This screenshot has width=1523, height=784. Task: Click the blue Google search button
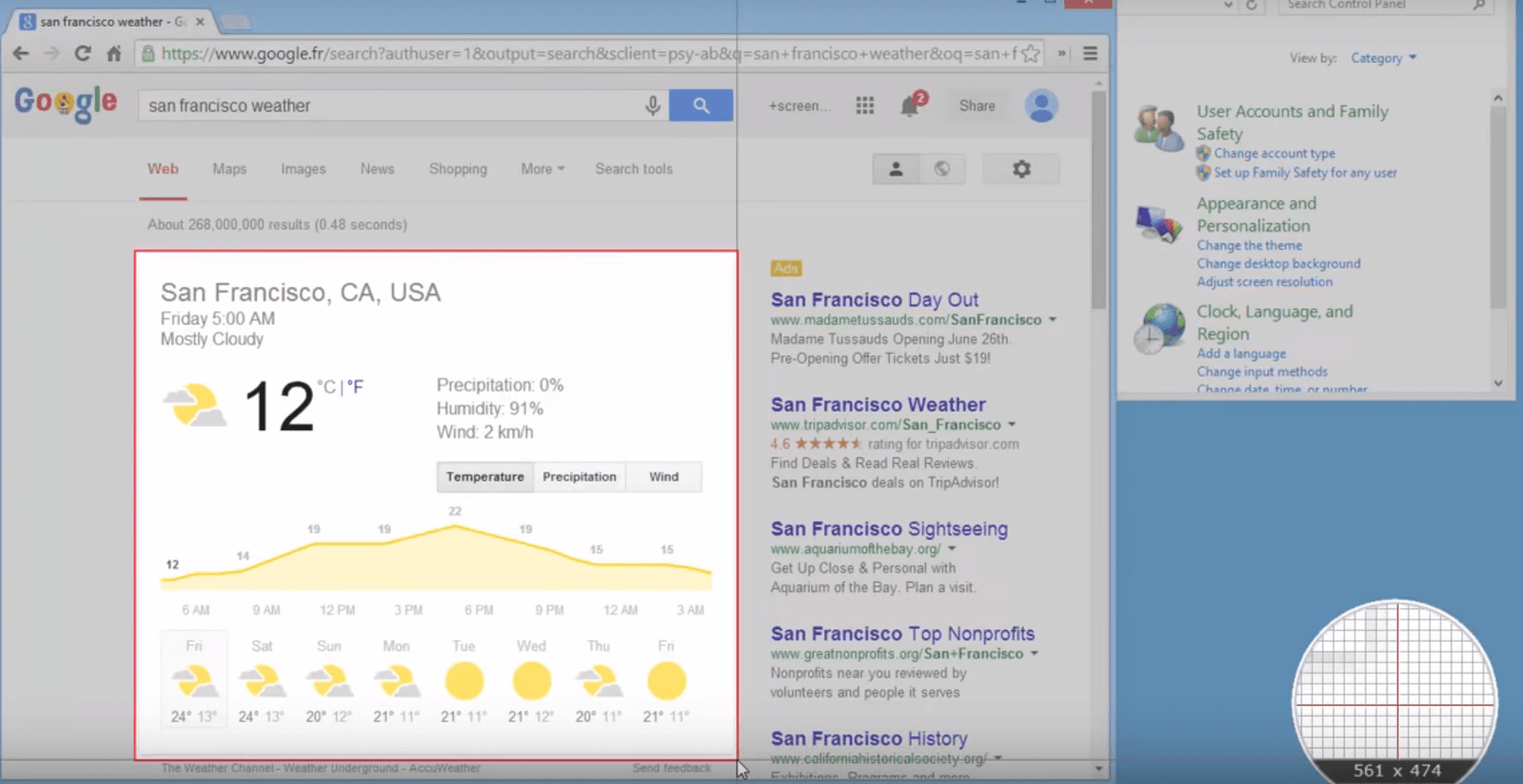701,106
